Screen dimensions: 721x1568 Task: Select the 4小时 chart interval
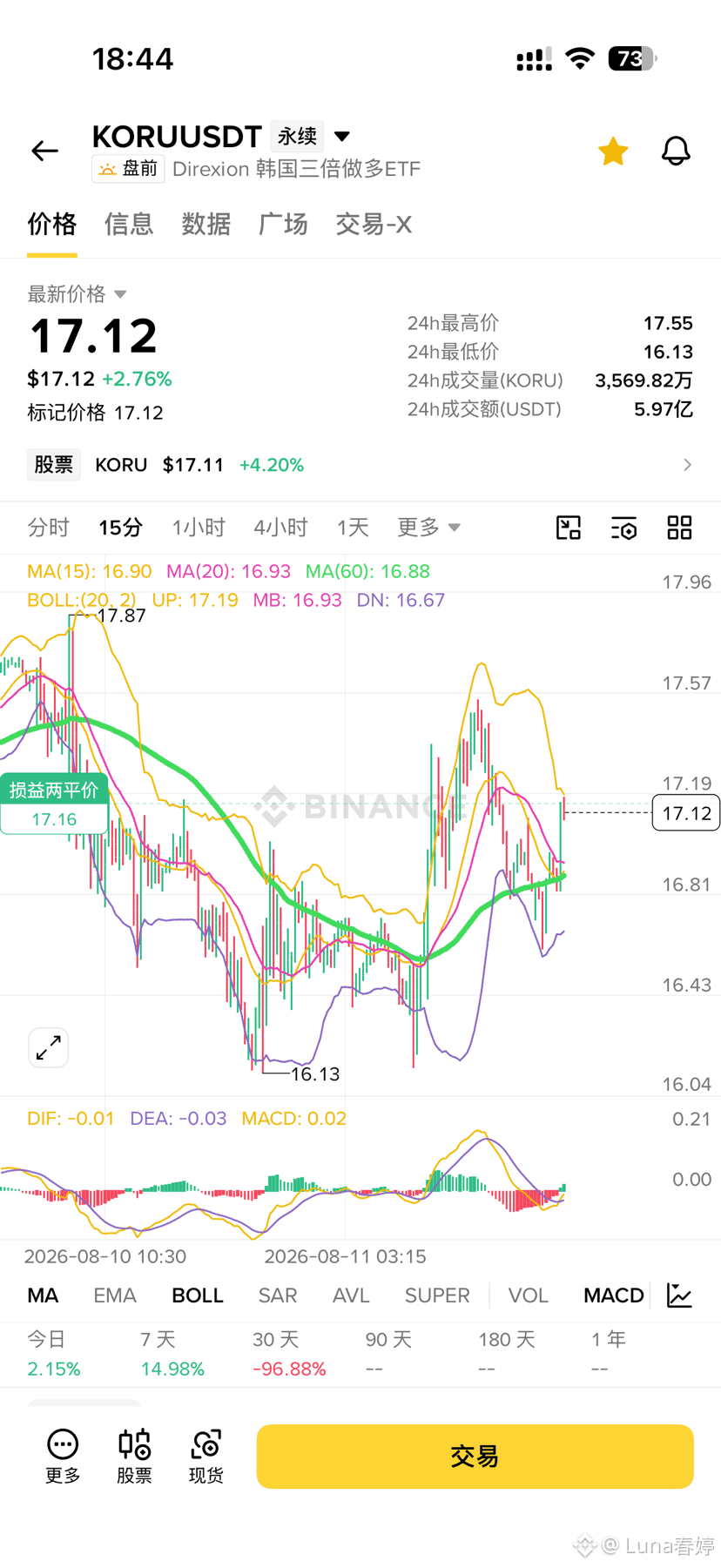coord(280,528)
